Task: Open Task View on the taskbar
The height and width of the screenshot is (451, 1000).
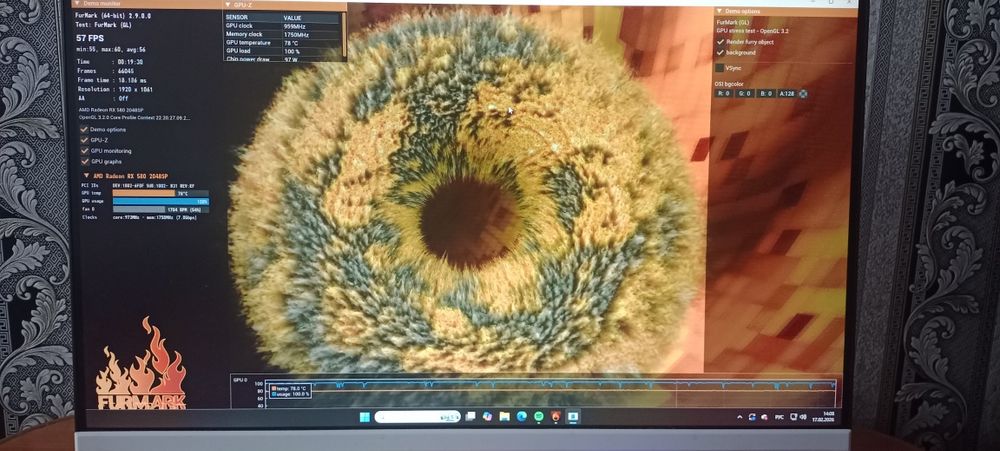Action: pos(471,417)
